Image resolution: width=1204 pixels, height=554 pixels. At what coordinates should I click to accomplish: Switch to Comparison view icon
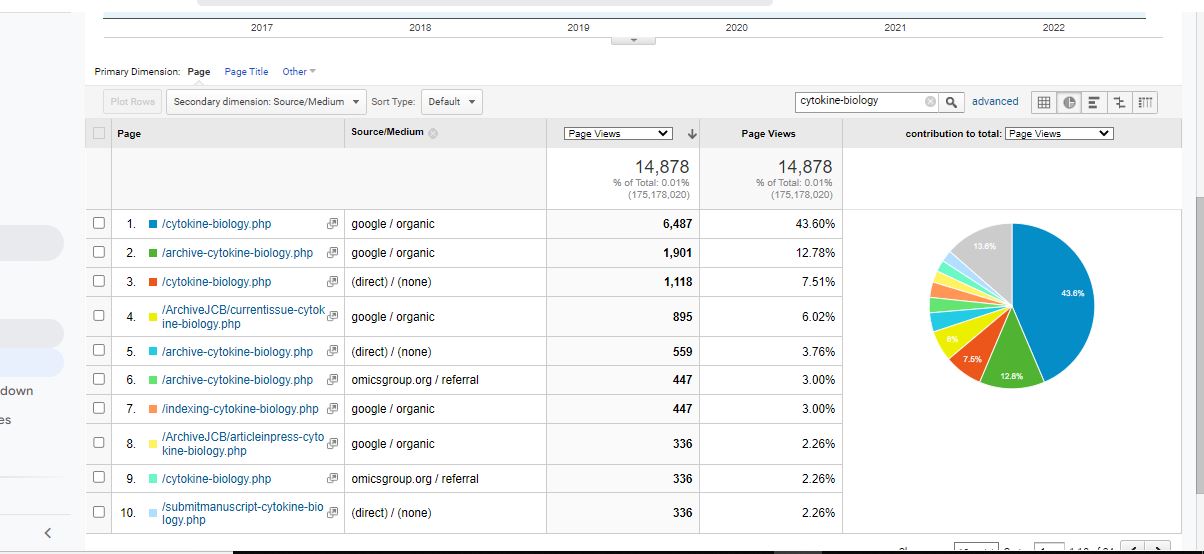(1119, 102)
